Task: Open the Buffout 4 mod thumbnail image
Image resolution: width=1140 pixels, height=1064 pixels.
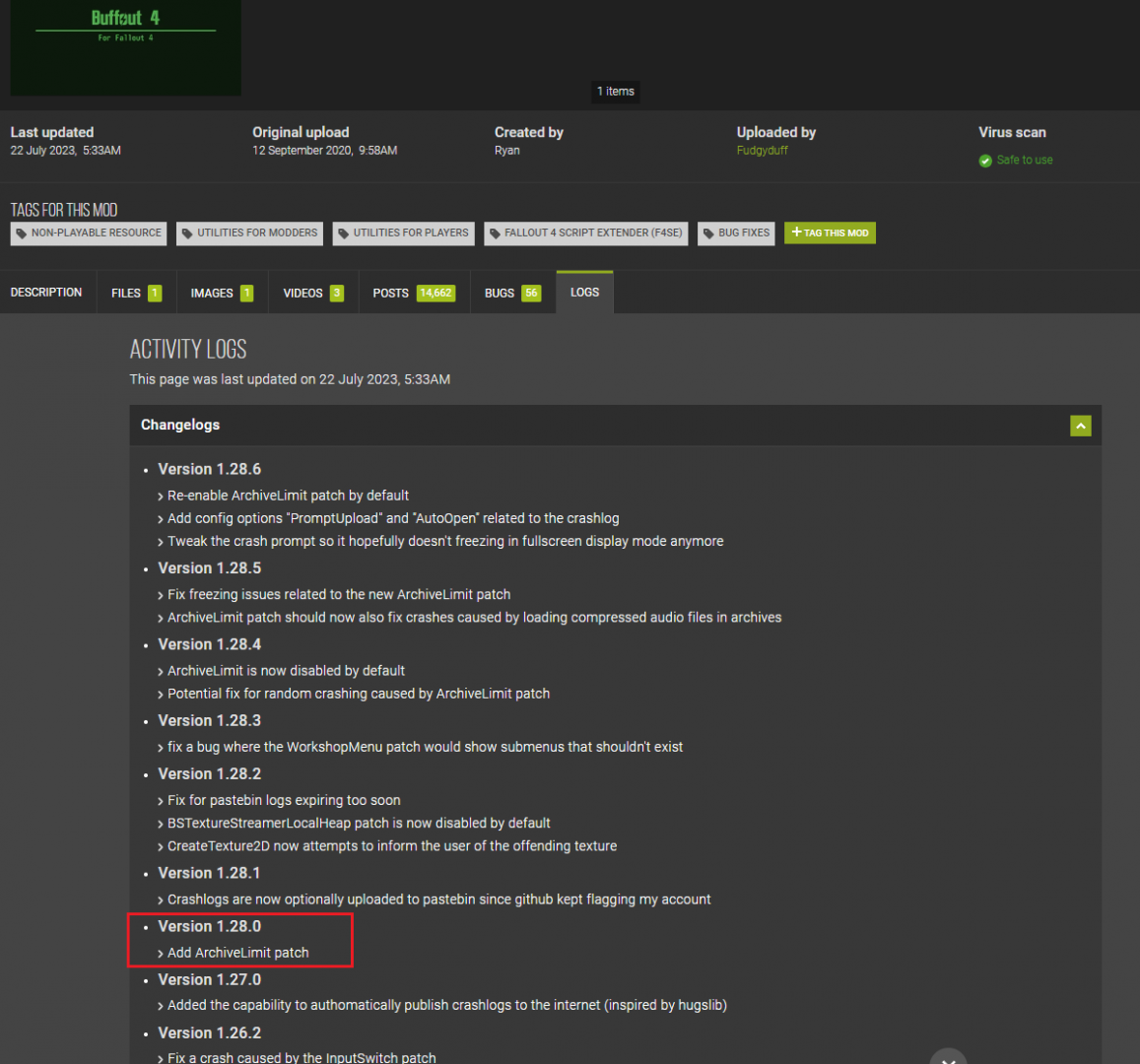Action: tap(125, 47)
